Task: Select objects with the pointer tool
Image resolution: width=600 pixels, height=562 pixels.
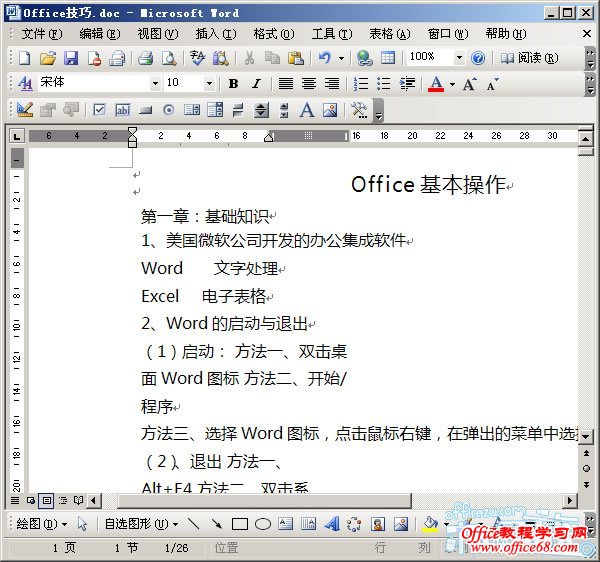Action: tap(82, 524)
